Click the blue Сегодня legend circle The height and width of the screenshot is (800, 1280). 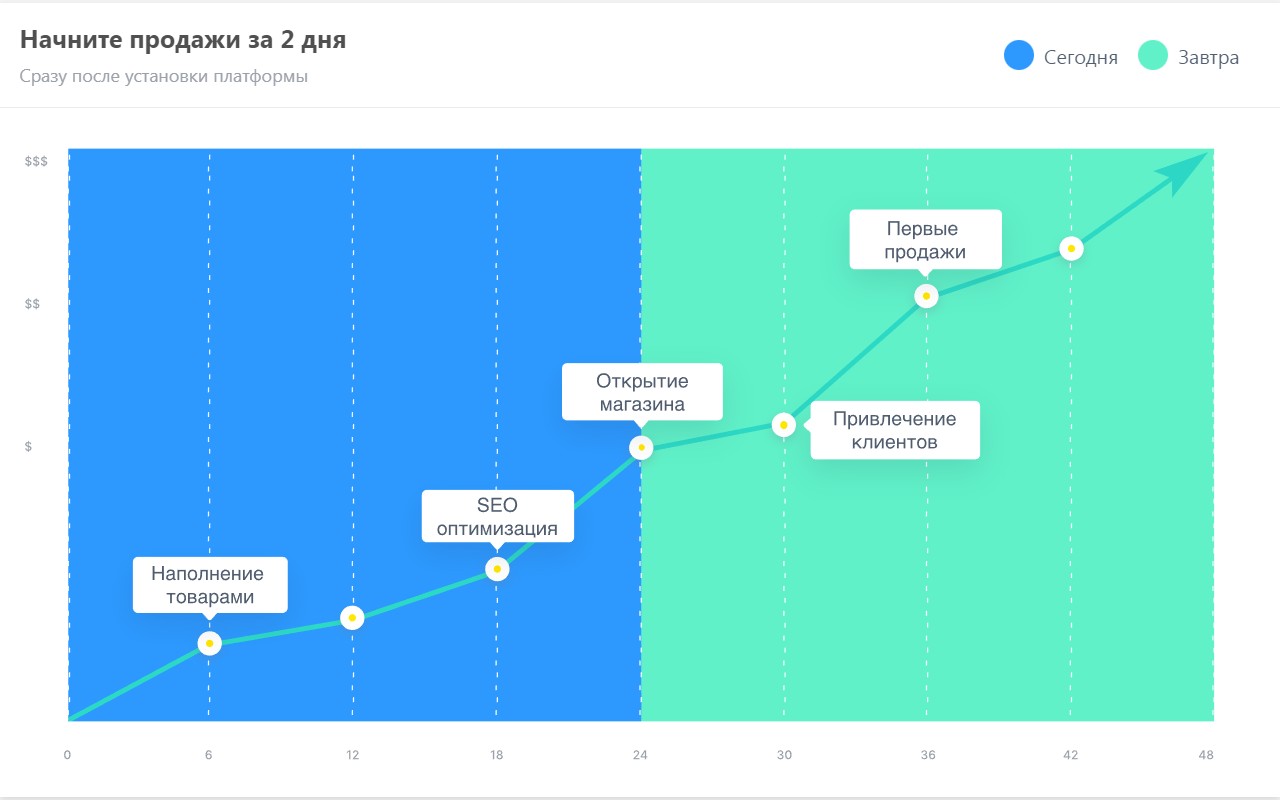click(x=1018, y=56)
